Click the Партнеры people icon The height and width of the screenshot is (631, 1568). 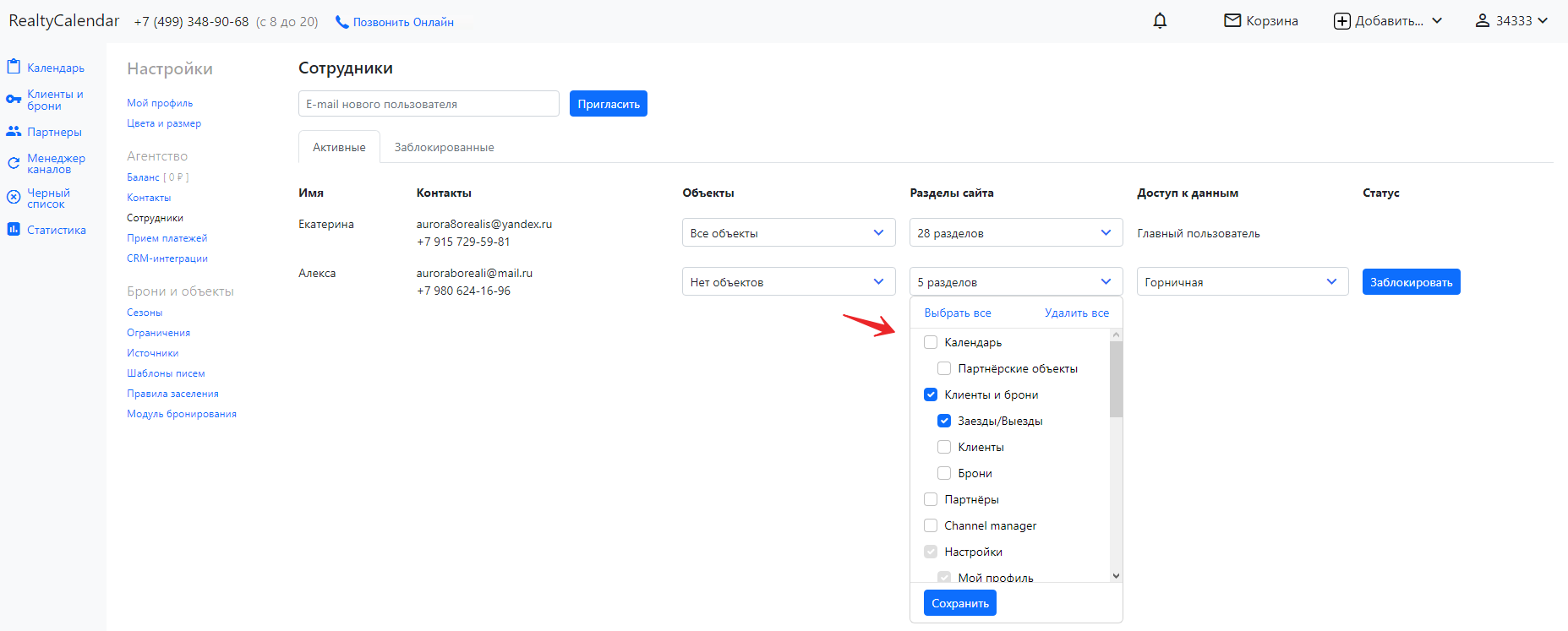coord(14,131)
